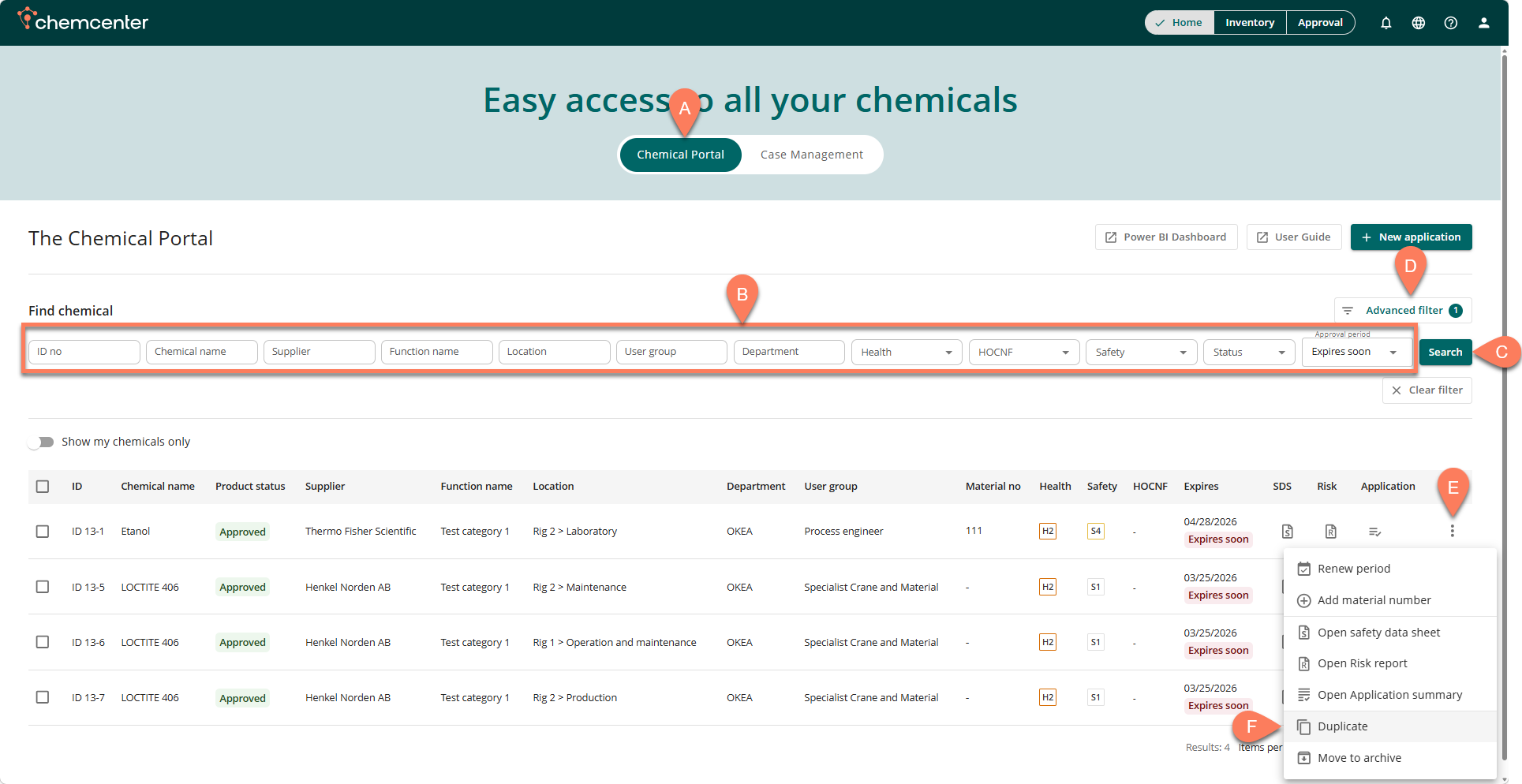Viewport: 1522px width, 784px height.
Task: Click the Chemical name search field
Action: (x=201, y=352)
